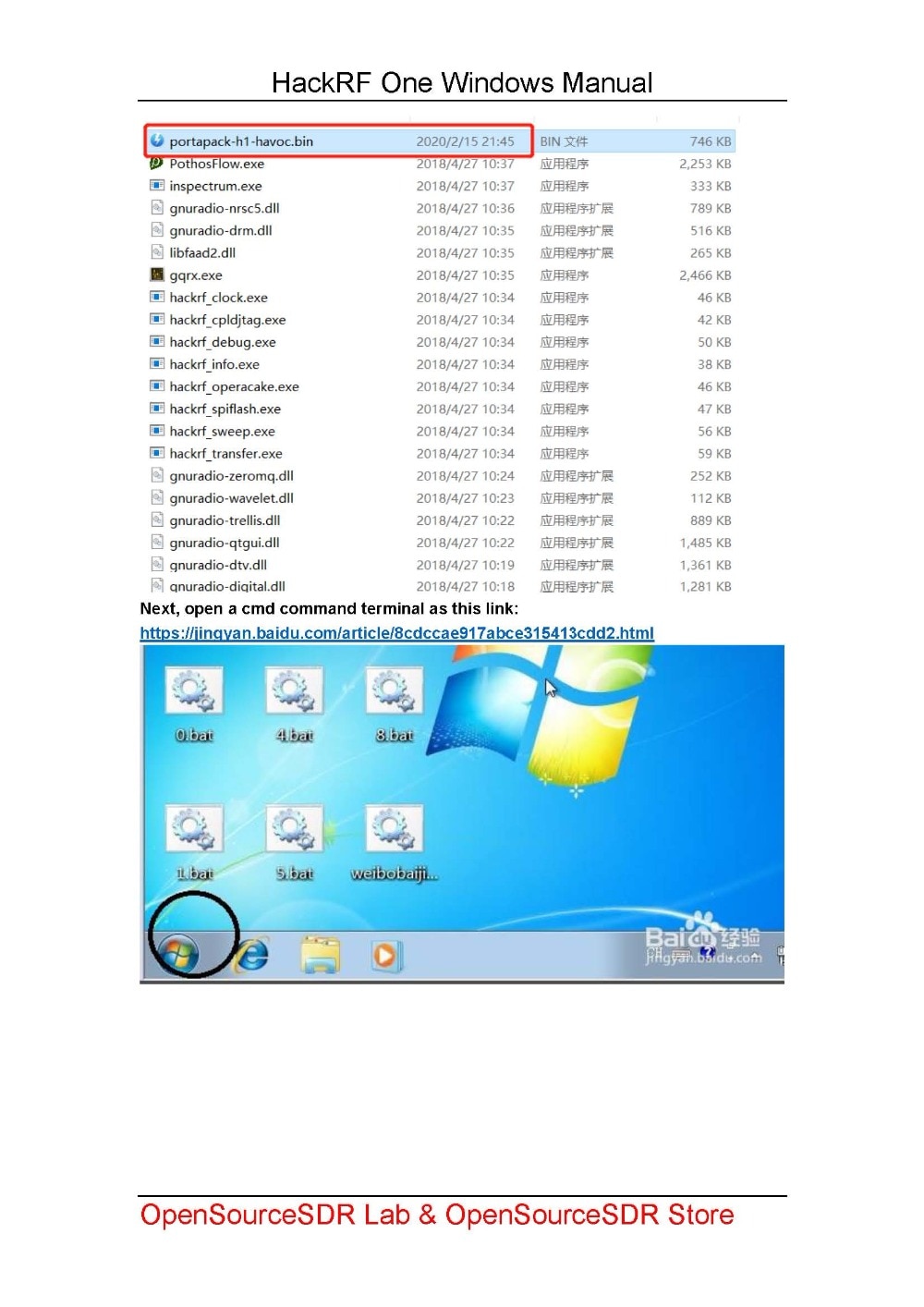Click the 1,485 KB size cell

(x=705, y=543)
